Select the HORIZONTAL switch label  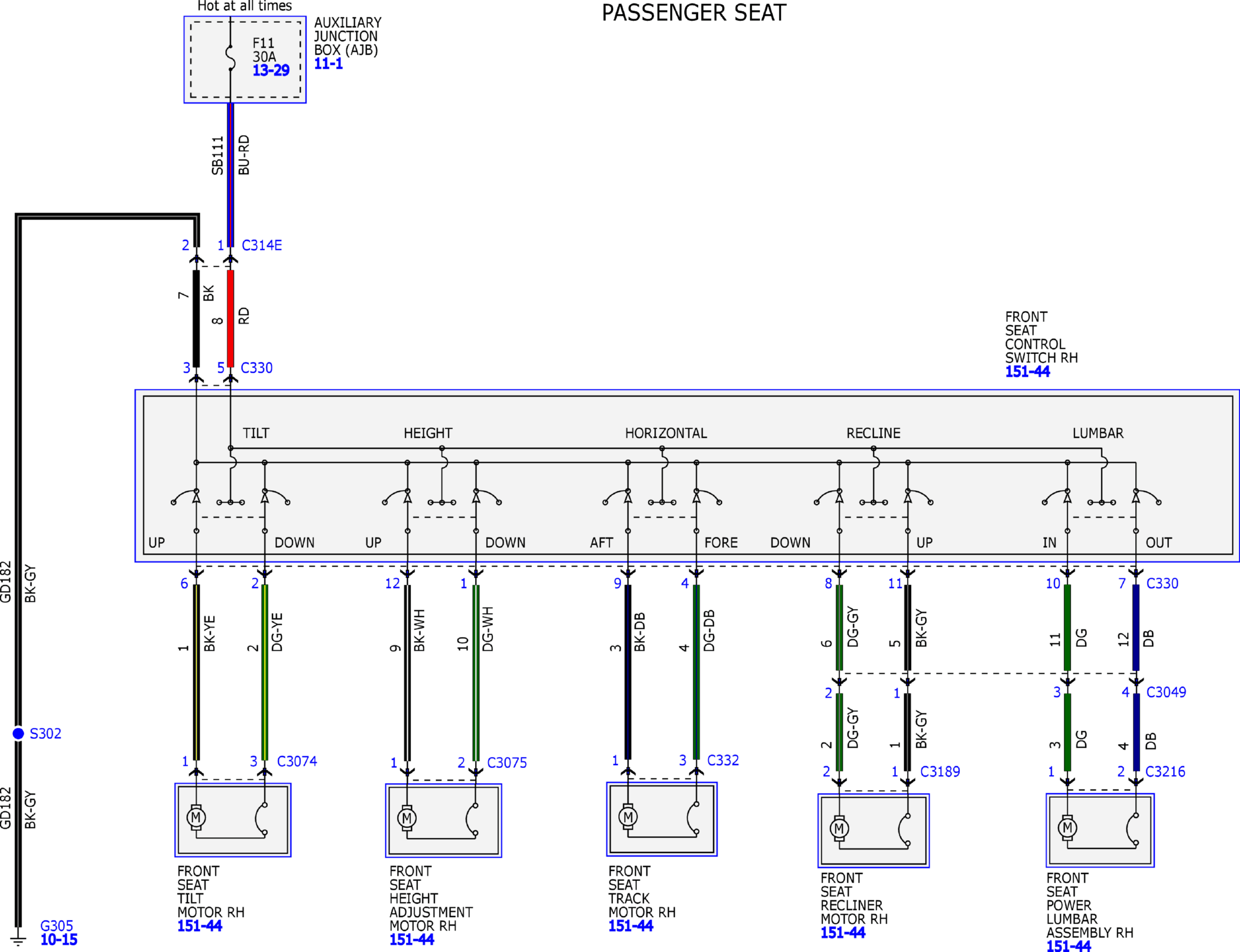(666, 433)
